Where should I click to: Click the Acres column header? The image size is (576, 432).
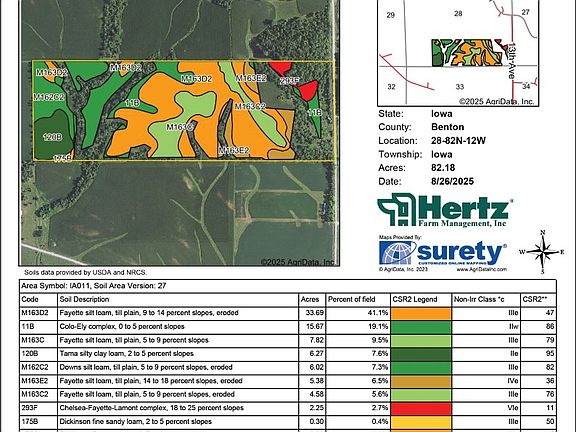pyautogui.click(x=310, y=299)
